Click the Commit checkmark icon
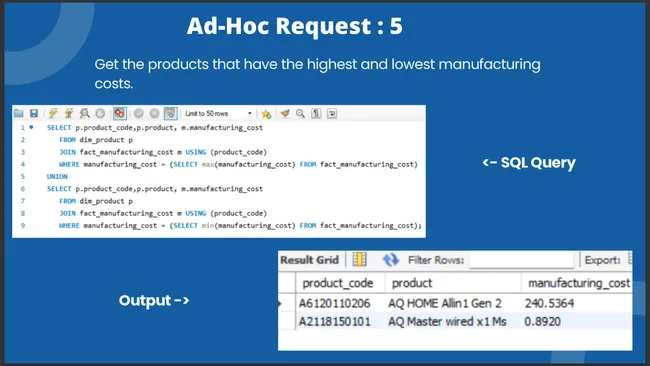The image size is (650, 366). click(138, 113)
